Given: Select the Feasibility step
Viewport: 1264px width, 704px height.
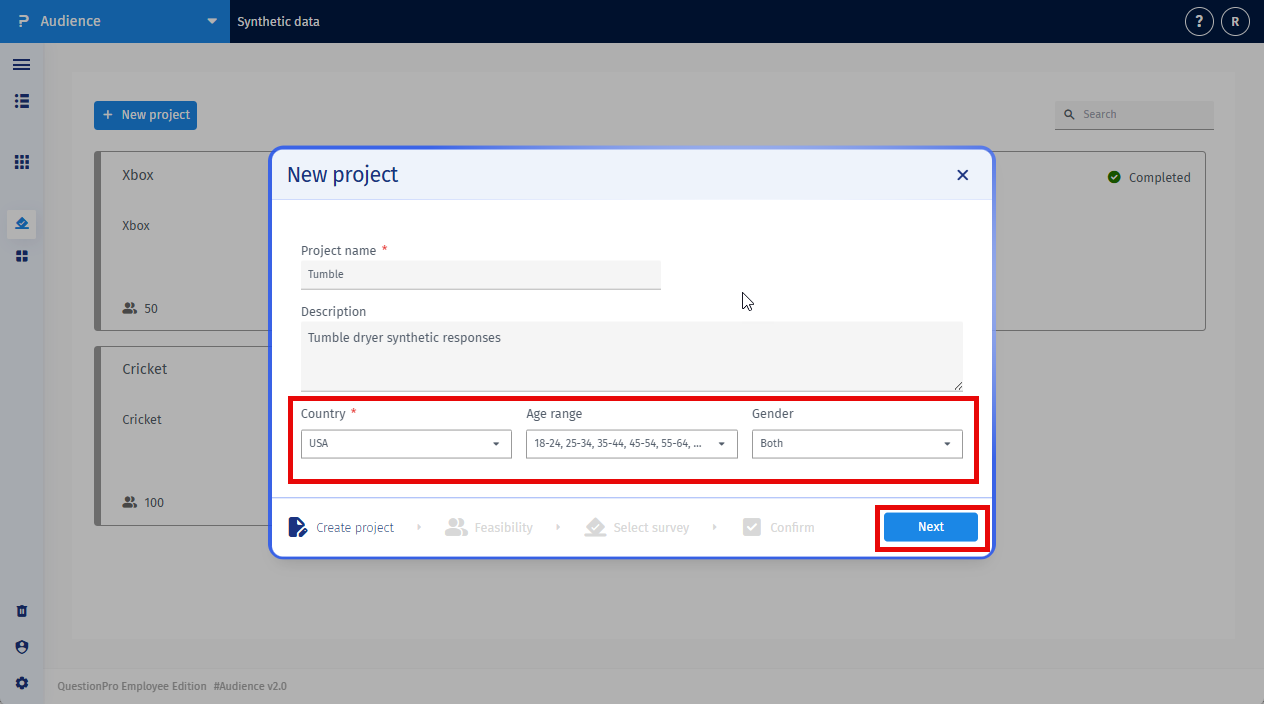Looking at the screenshot, I should point(490,527).
